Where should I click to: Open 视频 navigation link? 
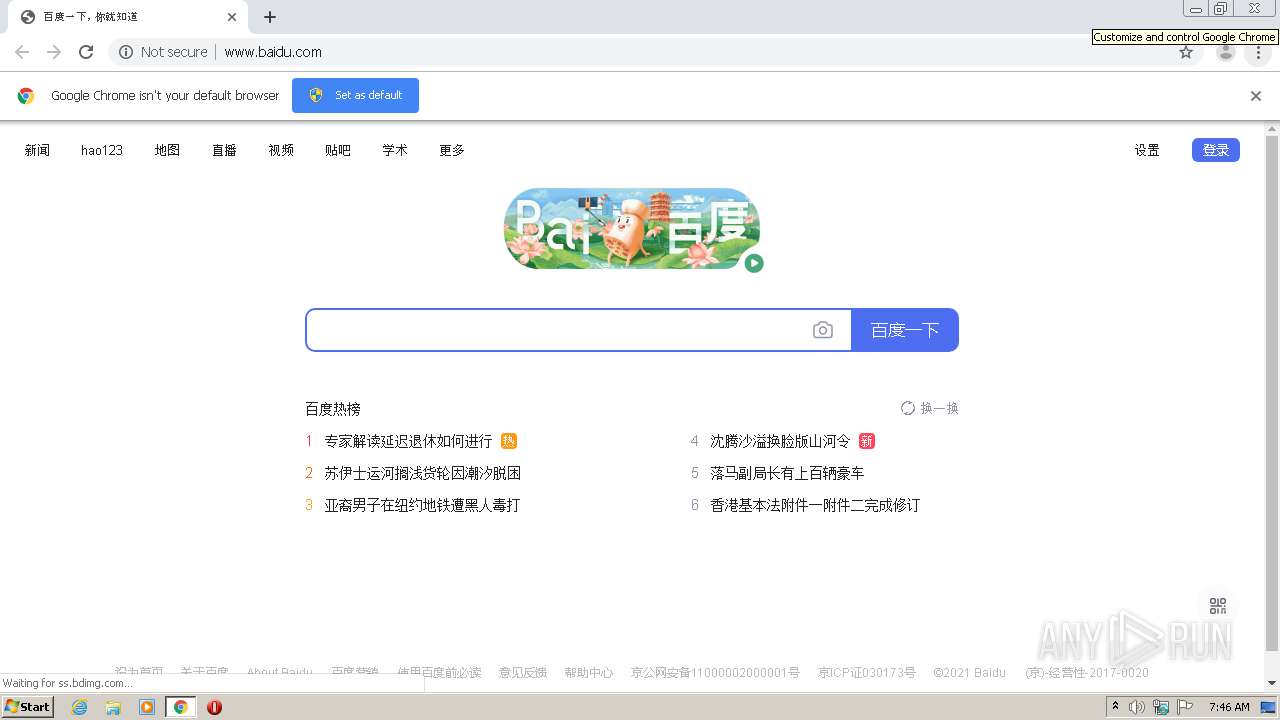[x=281, y=150]
